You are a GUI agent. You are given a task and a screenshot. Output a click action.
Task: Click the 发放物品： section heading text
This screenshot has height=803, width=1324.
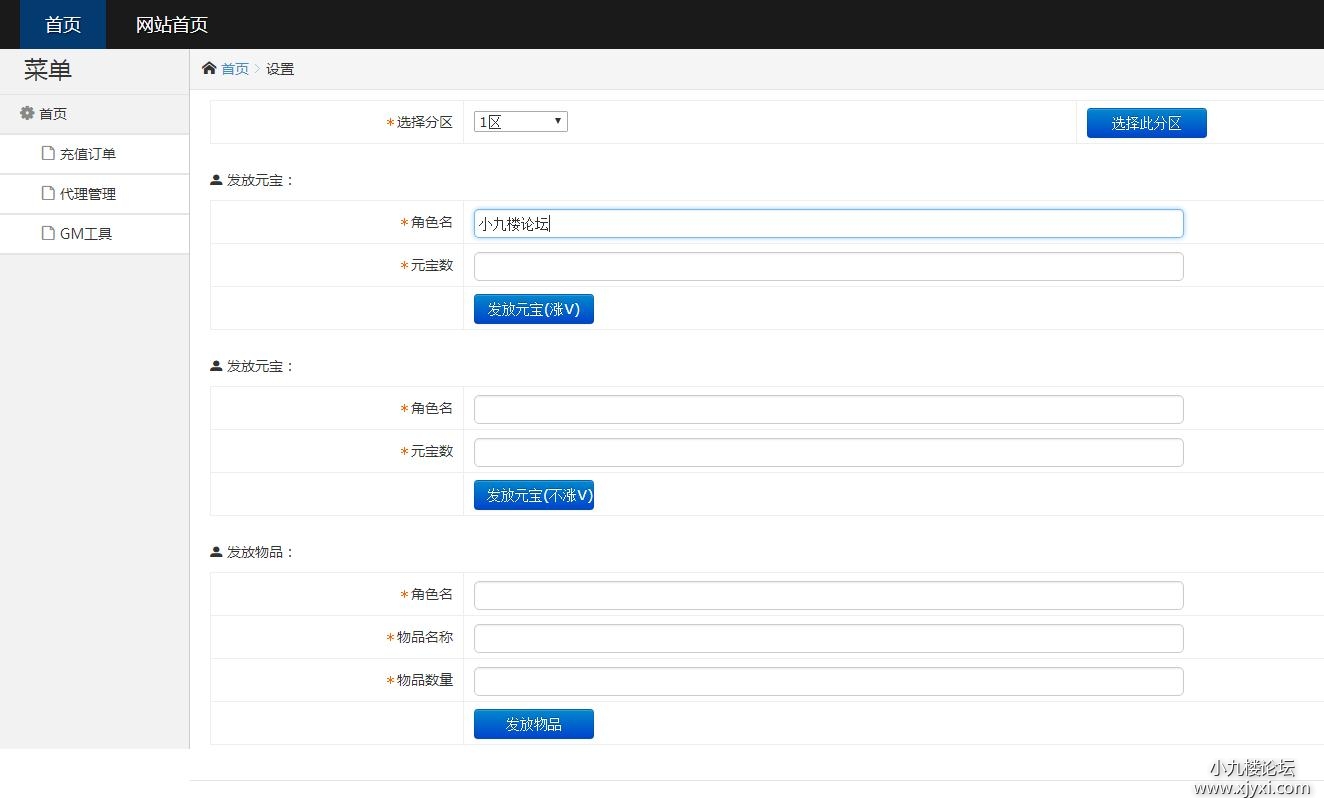pyautogui.click(x=261, y=552)
